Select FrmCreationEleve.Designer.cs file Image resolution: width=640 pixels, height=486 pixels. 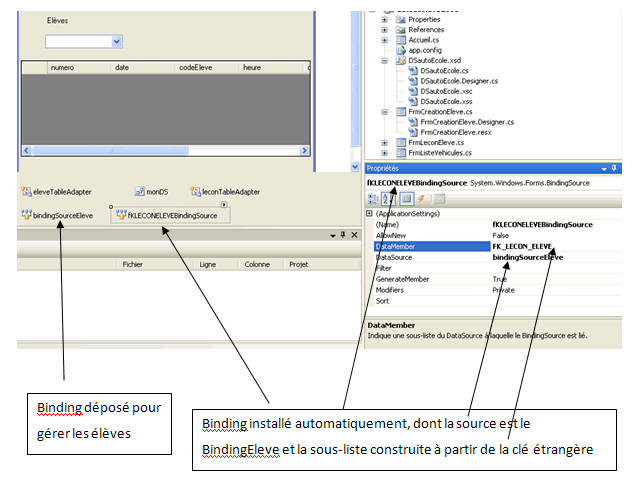[466, 122]
